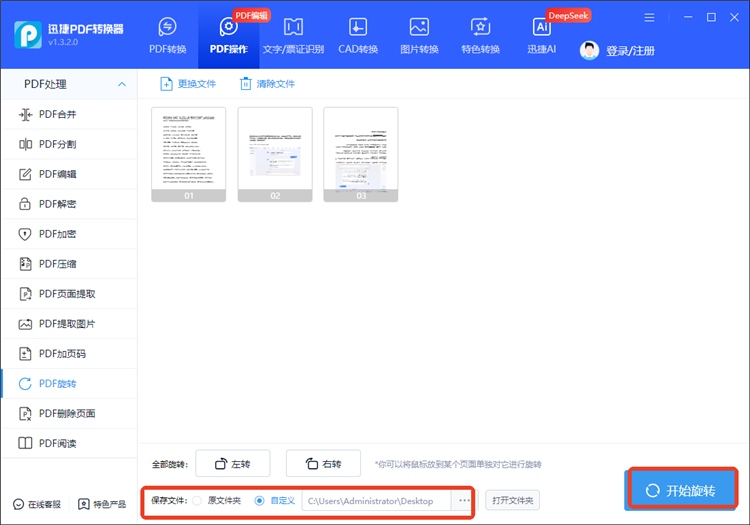750x525 pixels.
Task: Click the 清除文件 trash button
Action: pyautogui.click(x=267, y=84)
